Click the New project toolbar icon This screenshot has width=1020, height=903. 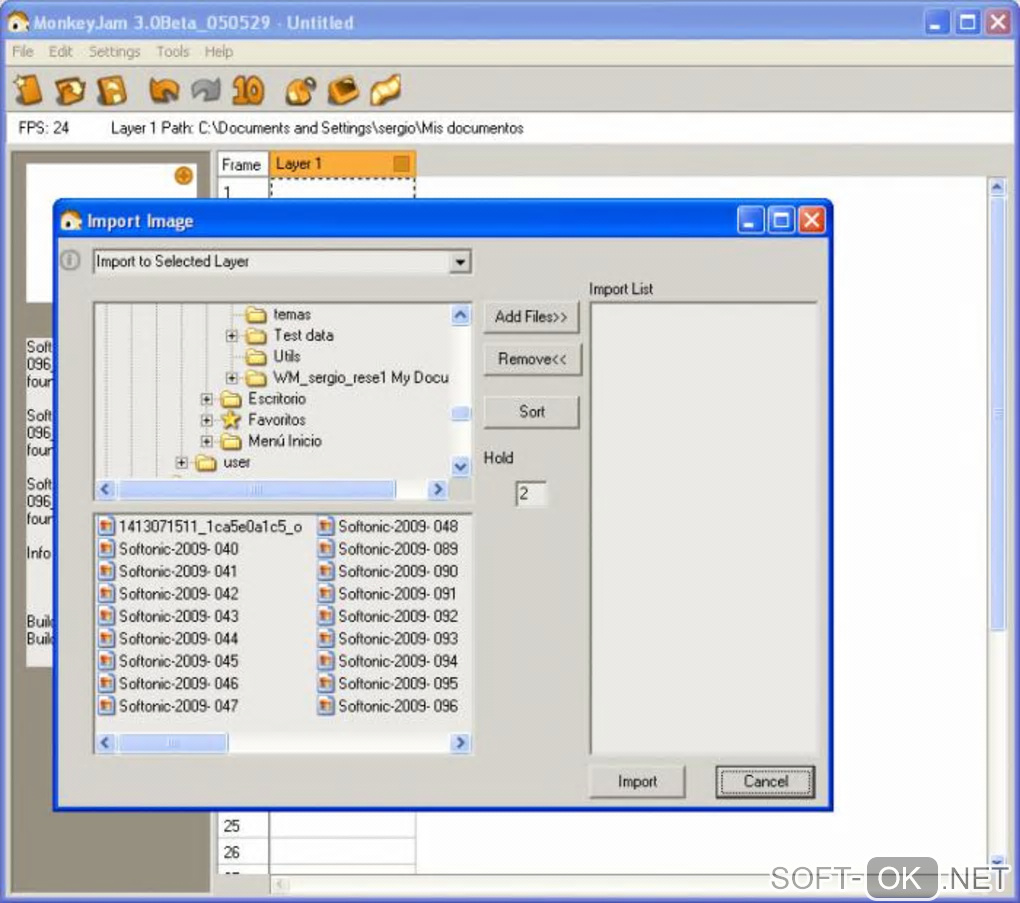click(x=28, y=90)
